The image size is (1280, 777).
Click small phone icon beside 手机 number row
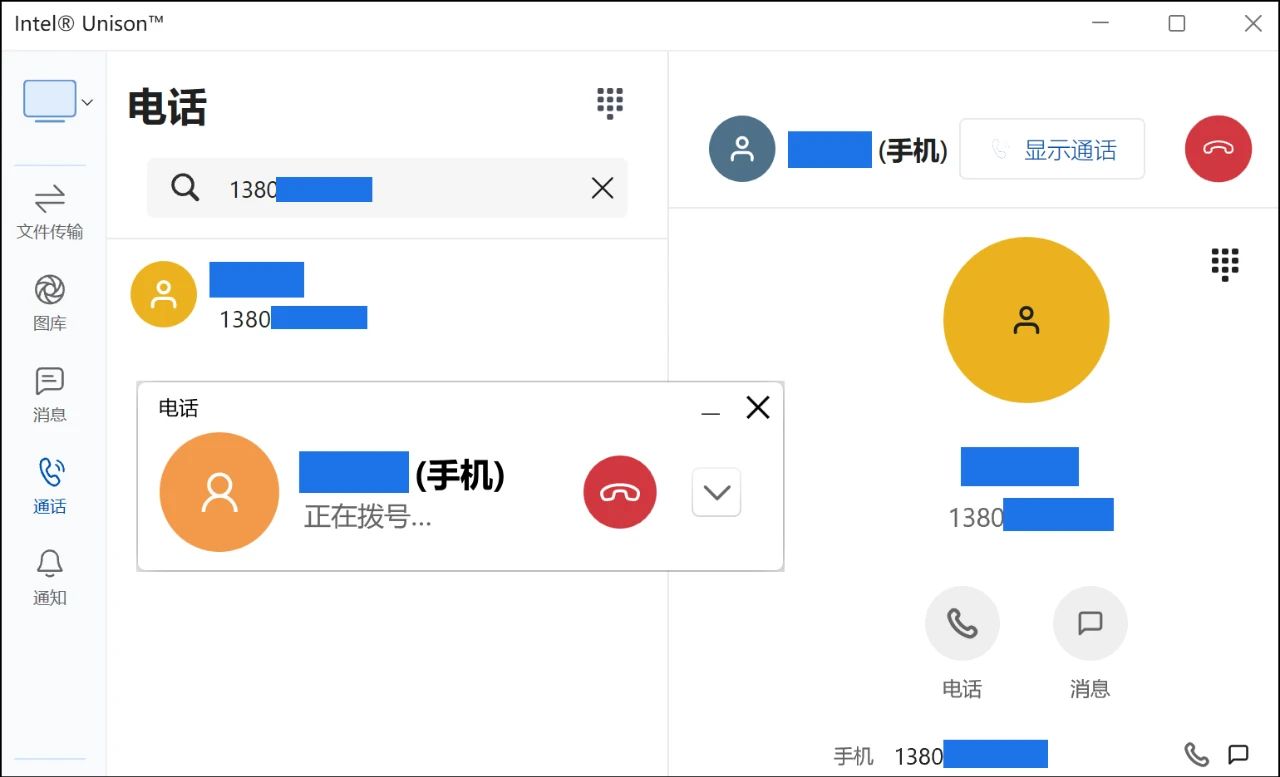[1196, 754]
